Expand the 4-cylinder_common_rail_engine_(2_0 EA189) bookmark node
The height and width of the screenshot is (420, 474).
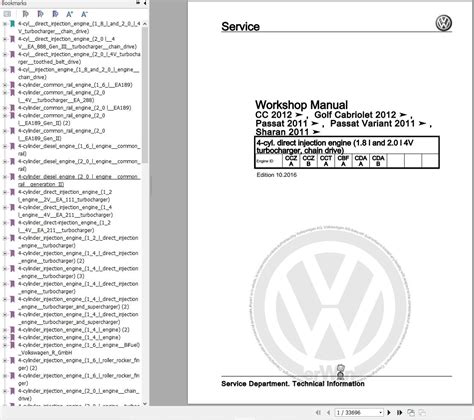(5, 108)
